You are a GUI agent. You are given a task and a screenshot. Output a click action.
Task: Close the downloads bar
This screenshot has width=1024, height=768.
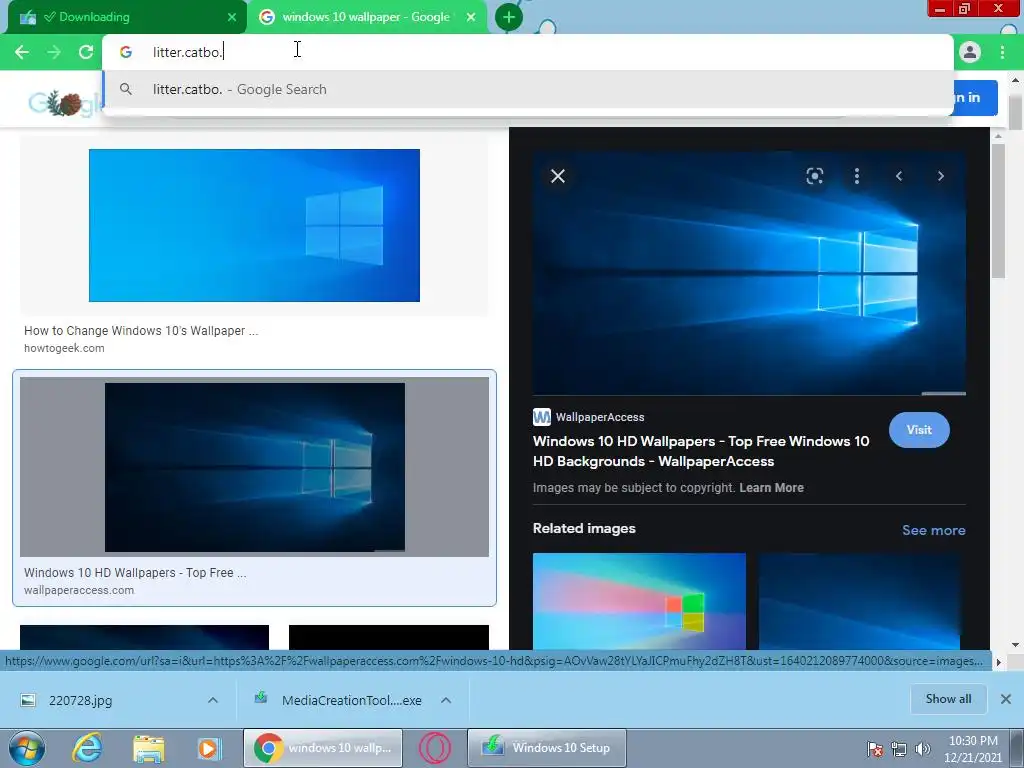click(1006, 699)
